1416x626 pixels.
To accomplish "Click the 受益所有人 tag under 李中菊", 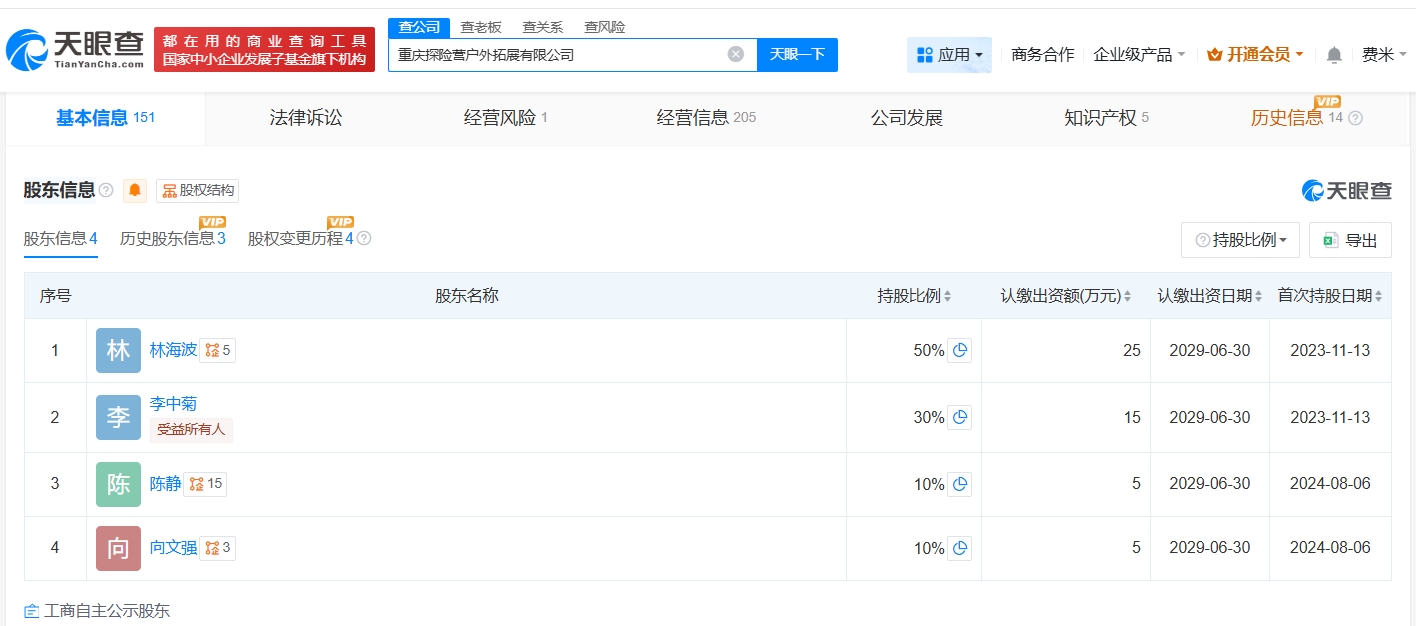I will coord(191,430).
